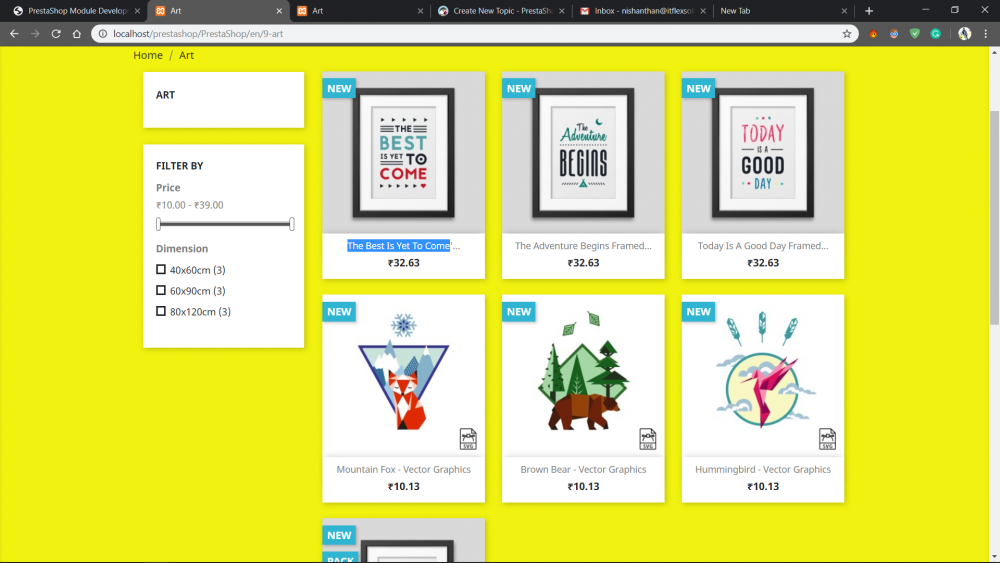Open the browser home page icon
1000x563 pixels.
click(77, 34)
